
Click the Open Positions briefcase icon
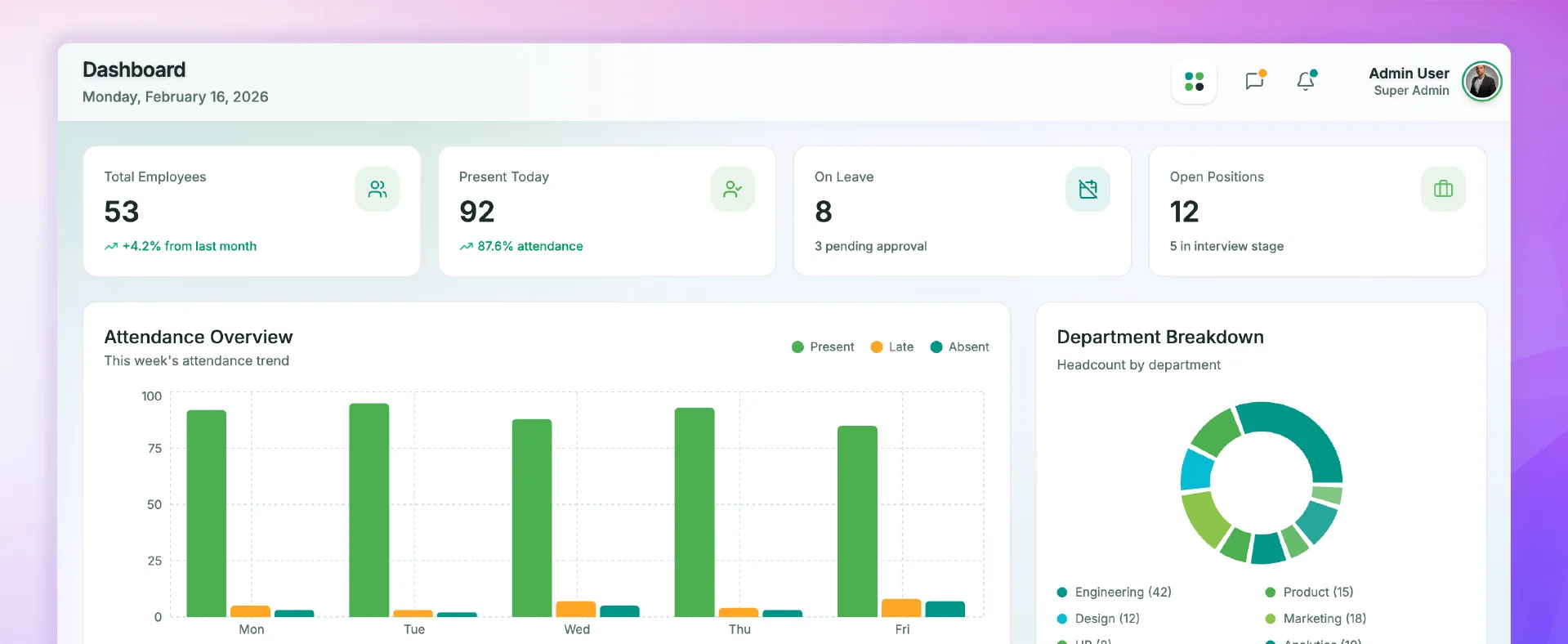coord(1443,190)
